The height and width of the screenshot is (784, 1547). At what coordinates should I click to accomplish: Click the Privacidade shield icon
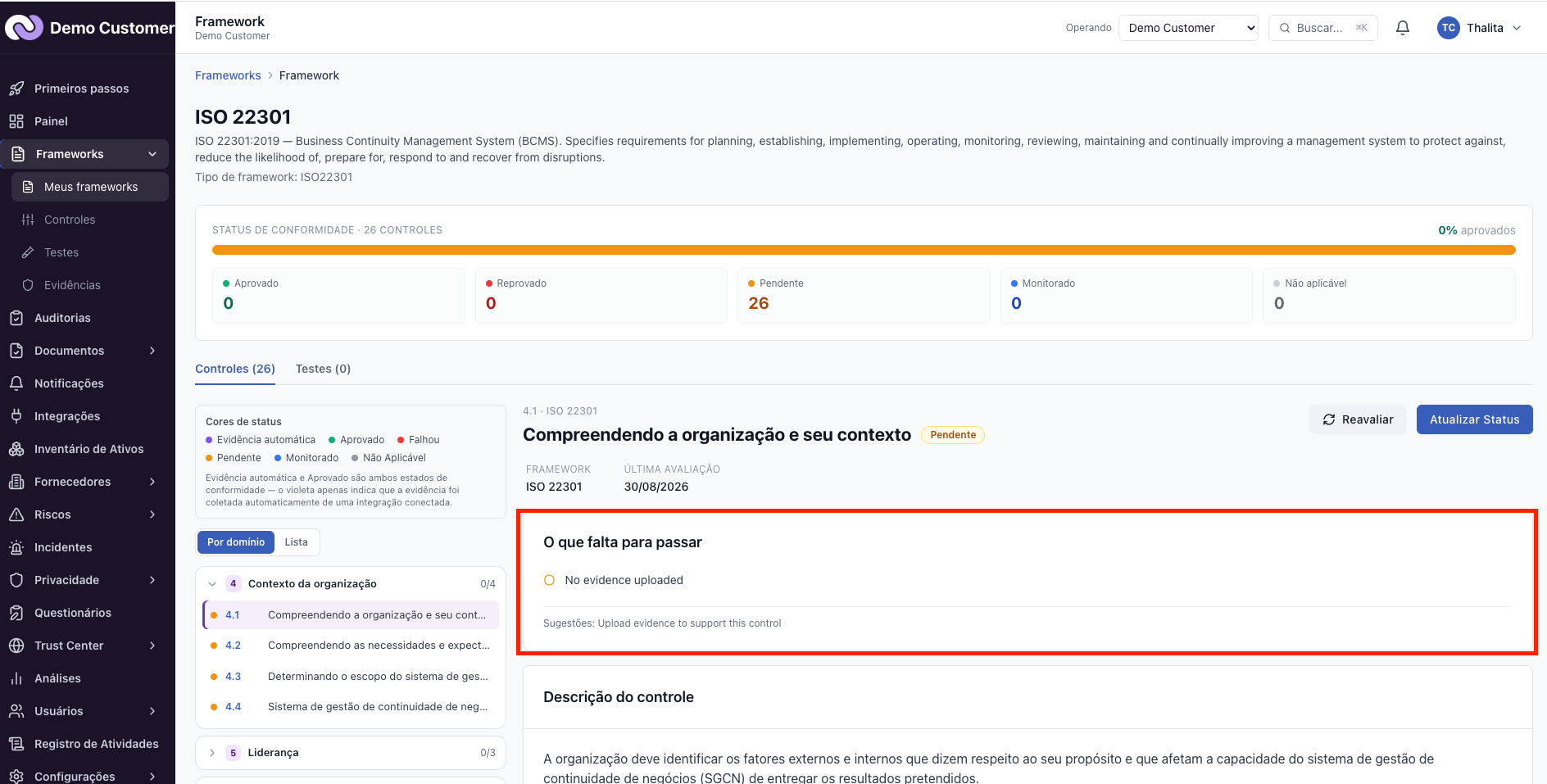coord(16,580)
